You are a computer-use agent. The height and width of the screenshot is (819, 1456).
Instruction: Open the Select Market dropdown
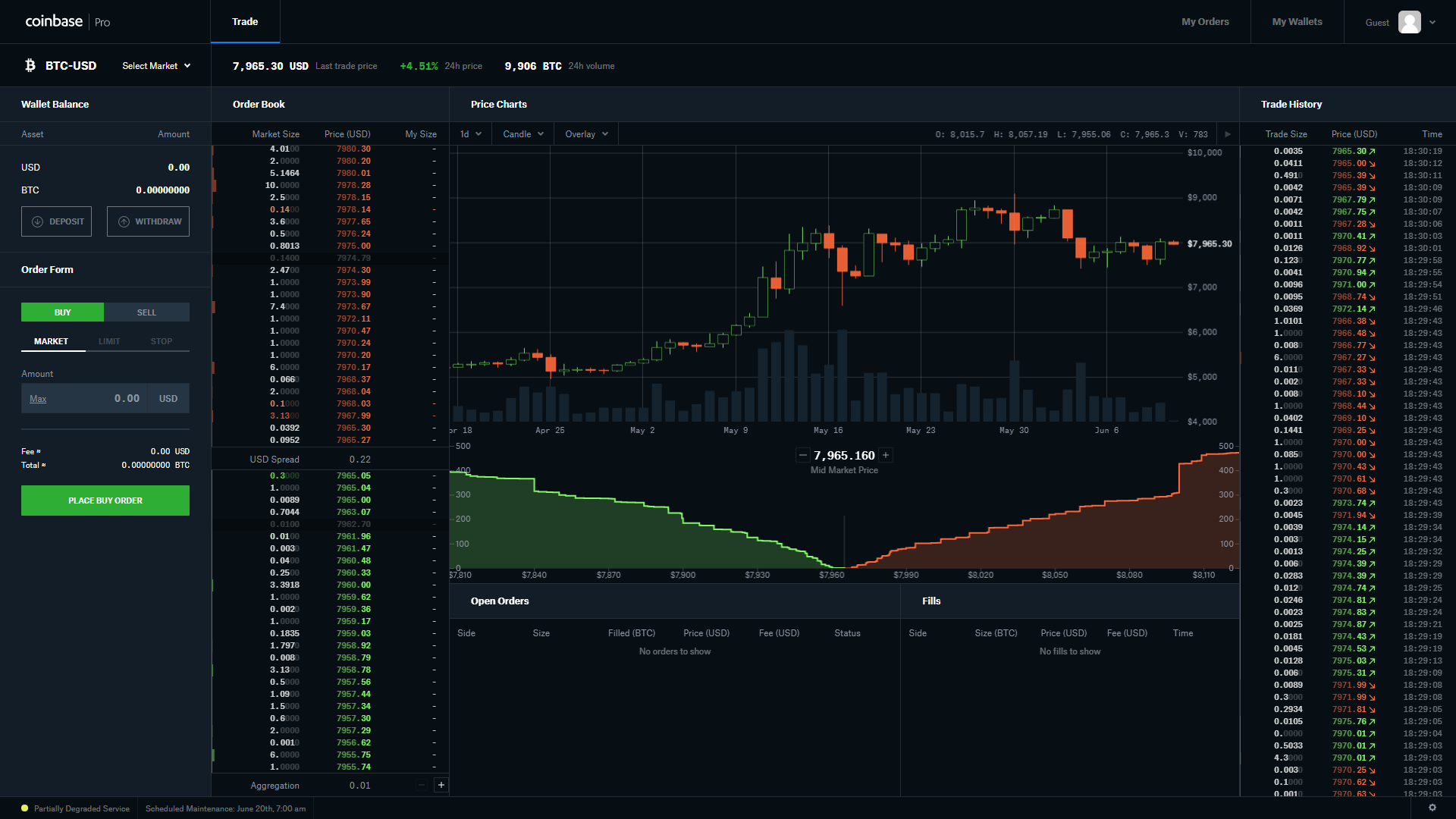click(156, 66)
